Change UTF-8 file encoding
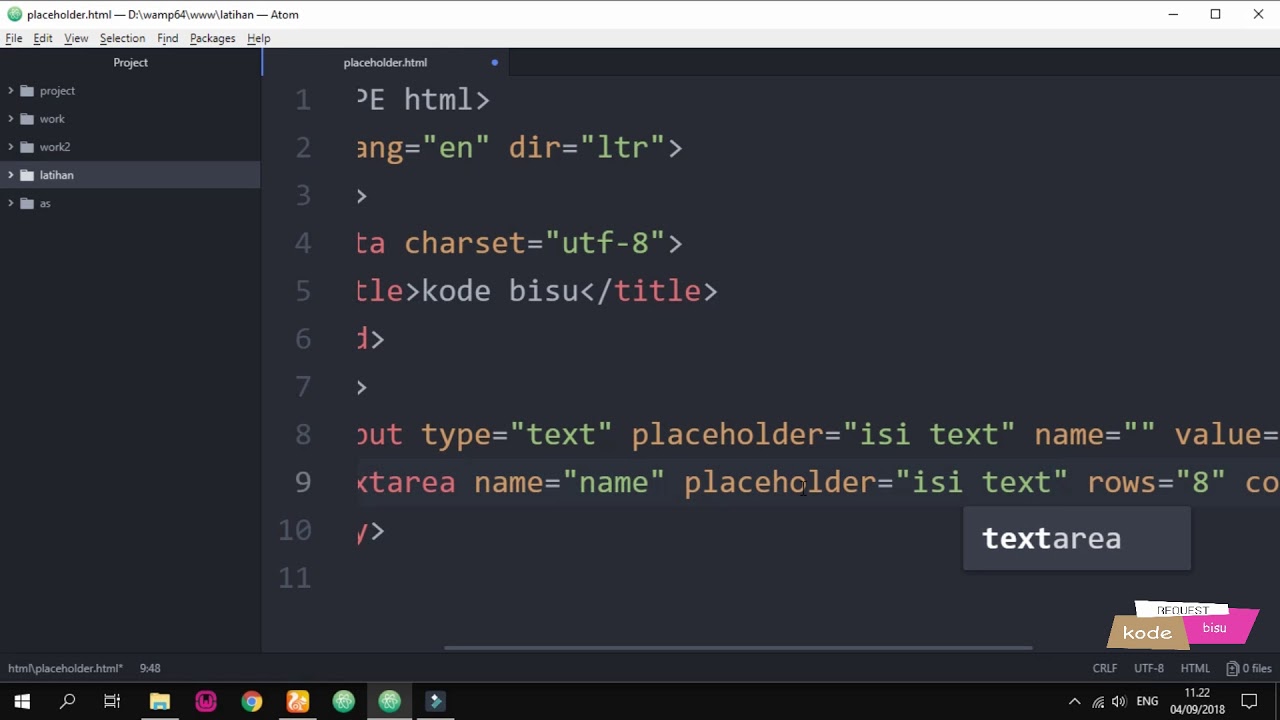The width and height of the screenshot is (1280, 720). coord(1149,668)
